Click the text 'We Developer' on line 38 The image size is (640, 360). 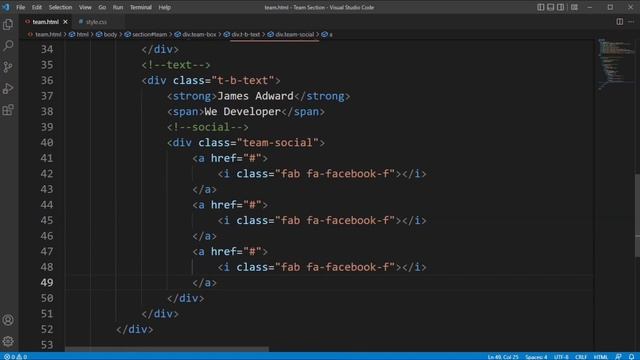[242, 112]
